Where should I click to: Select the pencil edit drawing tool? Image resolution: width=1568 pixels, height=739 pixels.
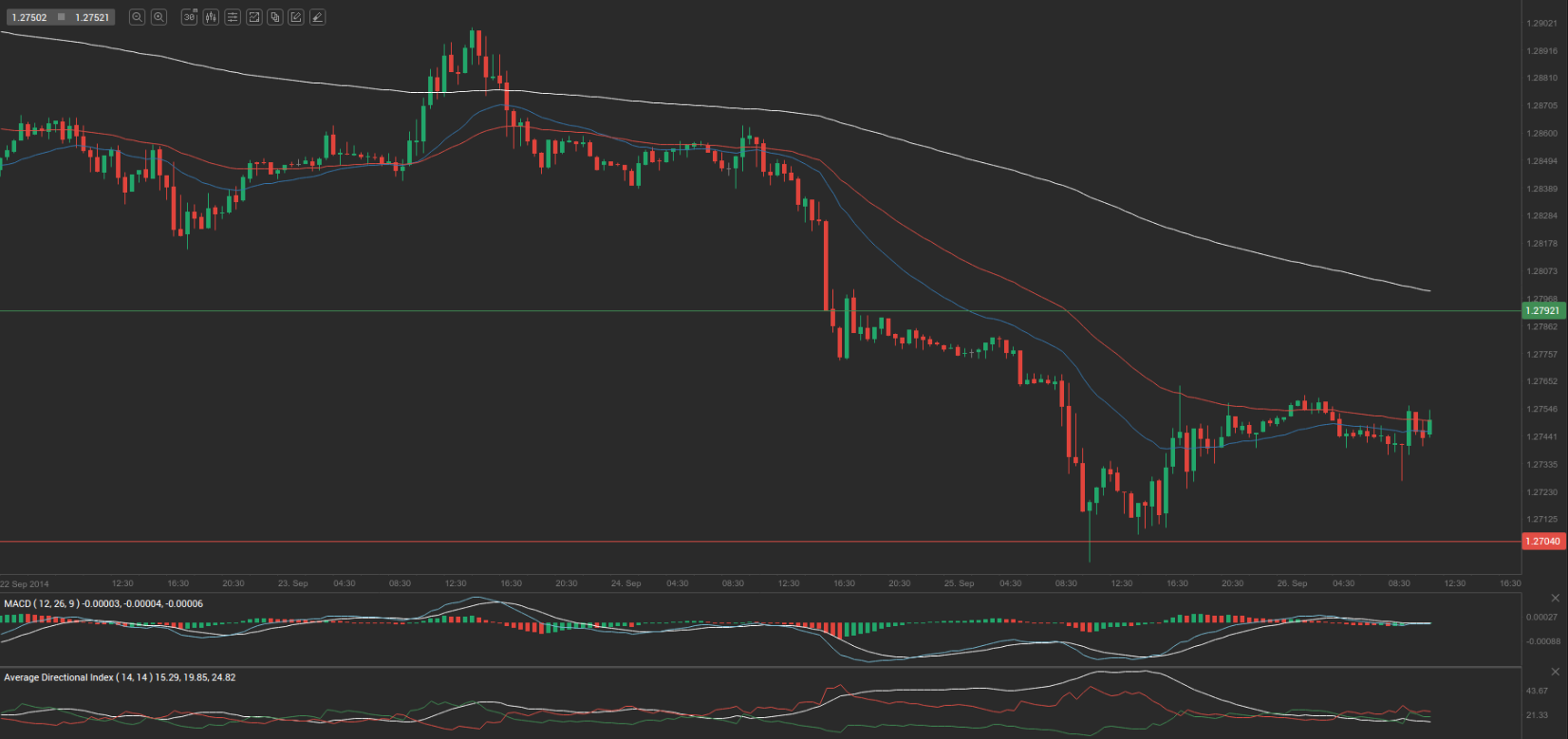pyautogui.click(x=296, y=17)
